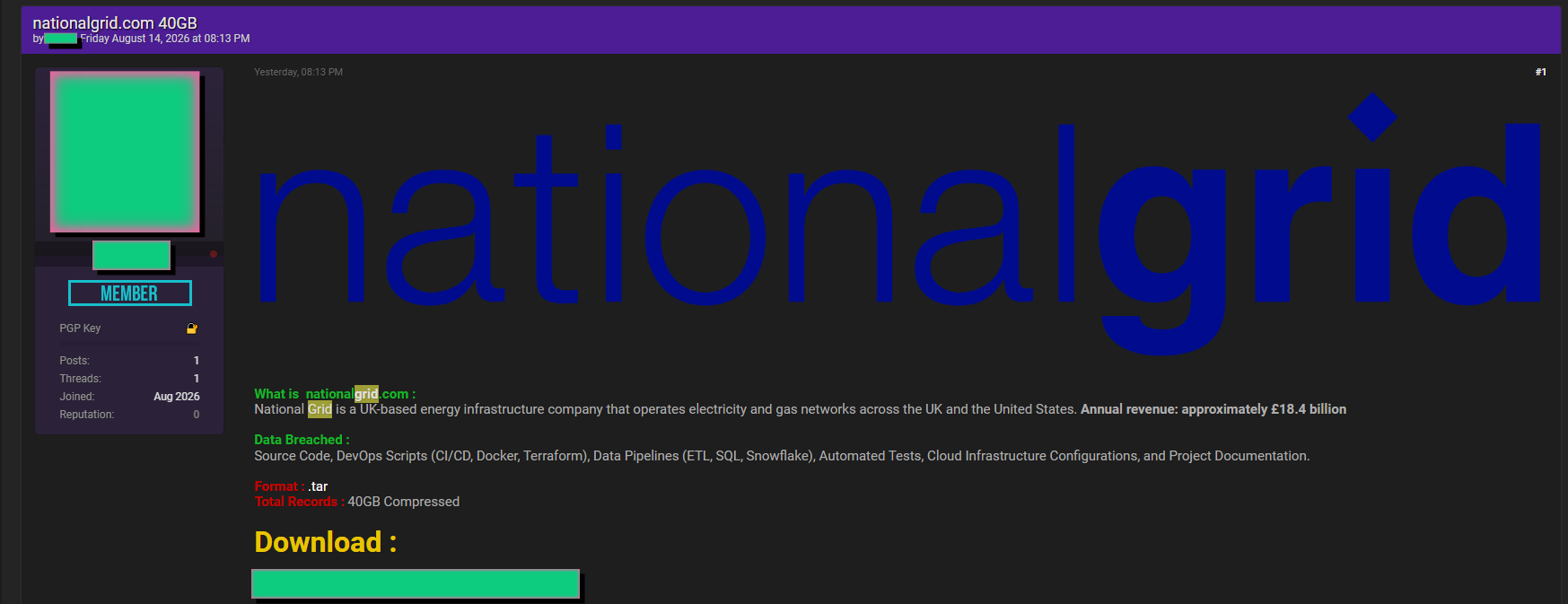Click the thread title nationalgrid.com 40GB
The height and width of the screenshot is (604, 1568).
(x=115, y=22)
